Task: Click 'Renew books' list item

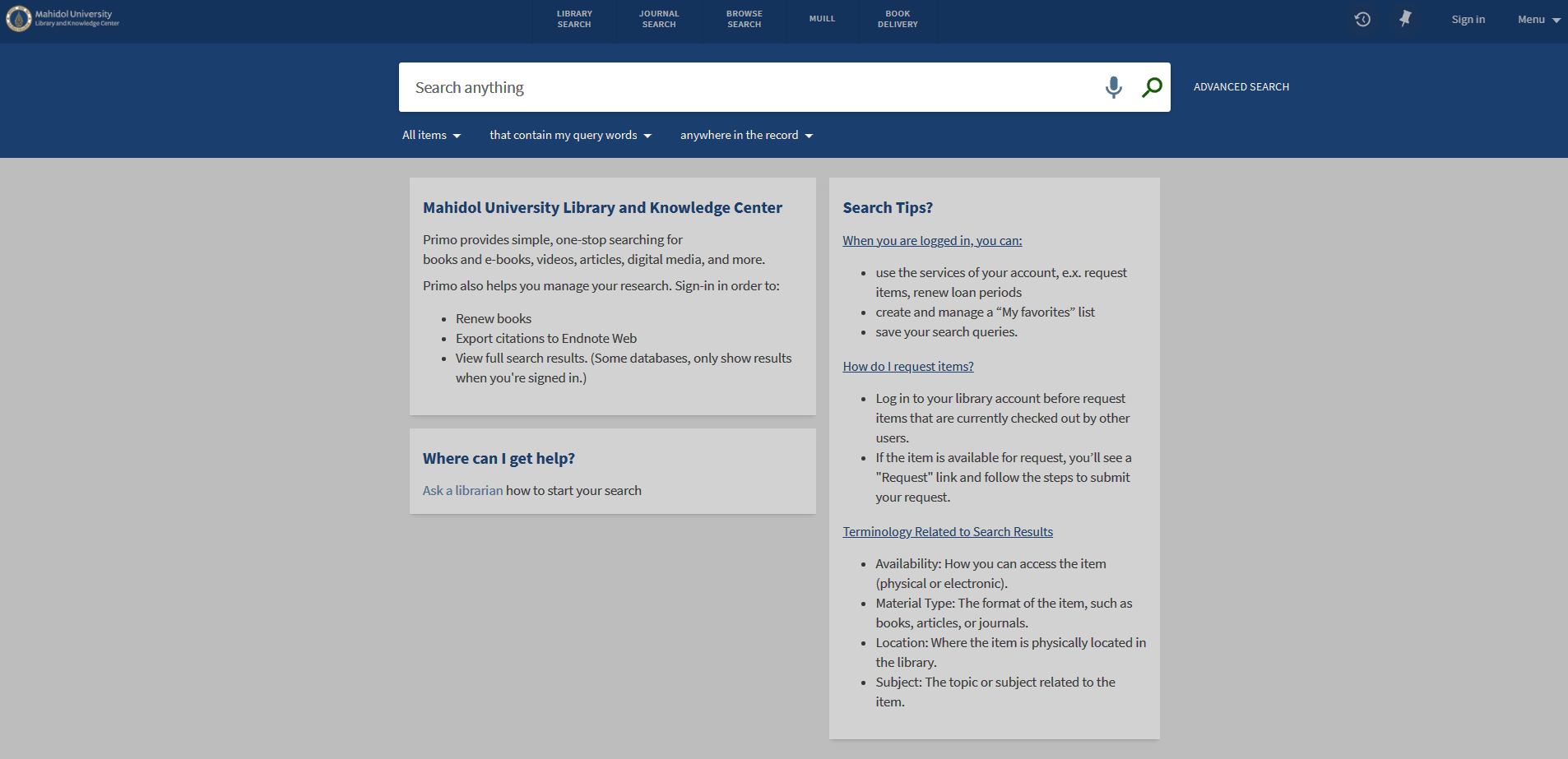Action: [x=494, y=319]
